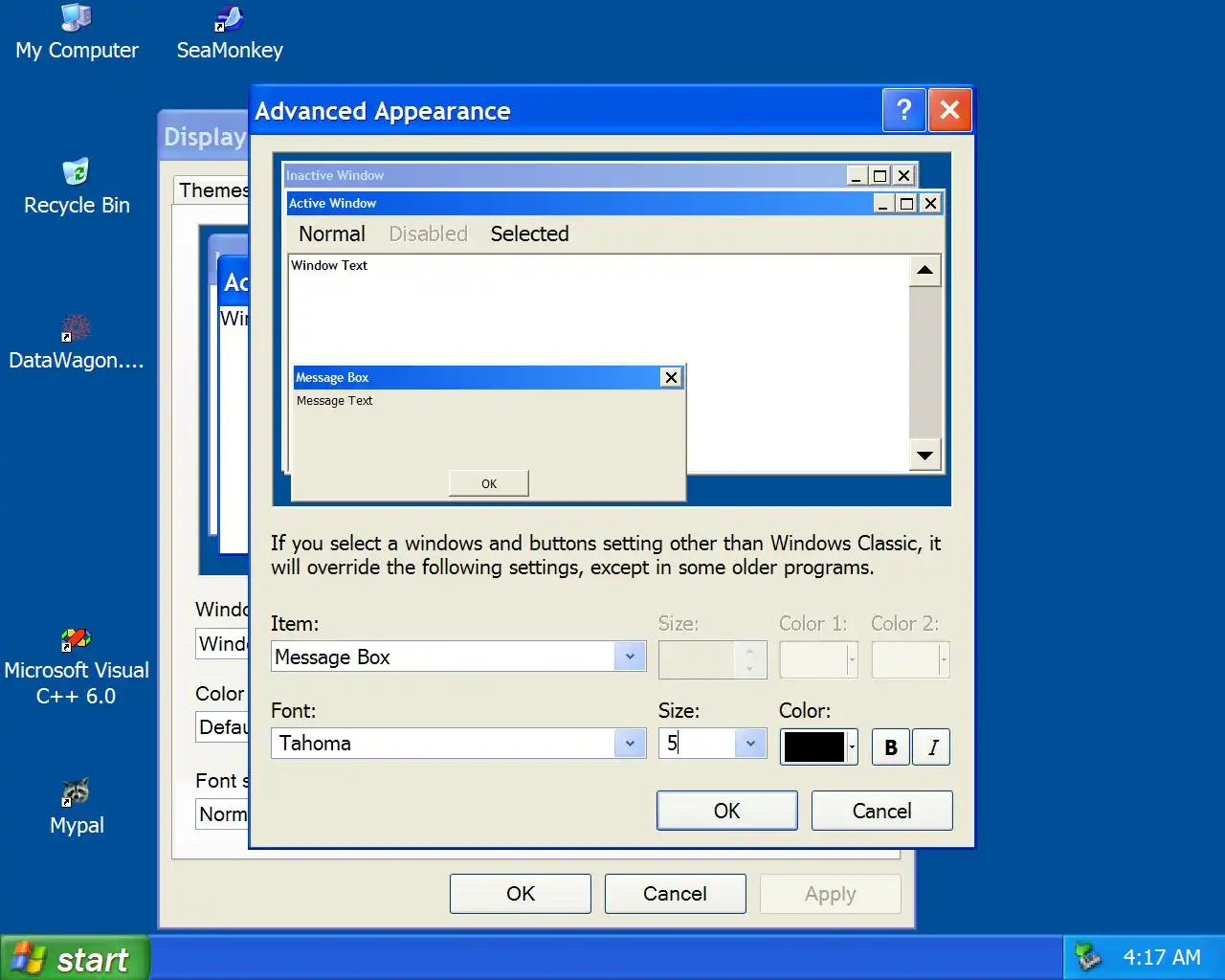The image size is (1225, 980).
Task: Click inside the font Size field showing 5
Action: pyautogui.click(x=697, y=744)
